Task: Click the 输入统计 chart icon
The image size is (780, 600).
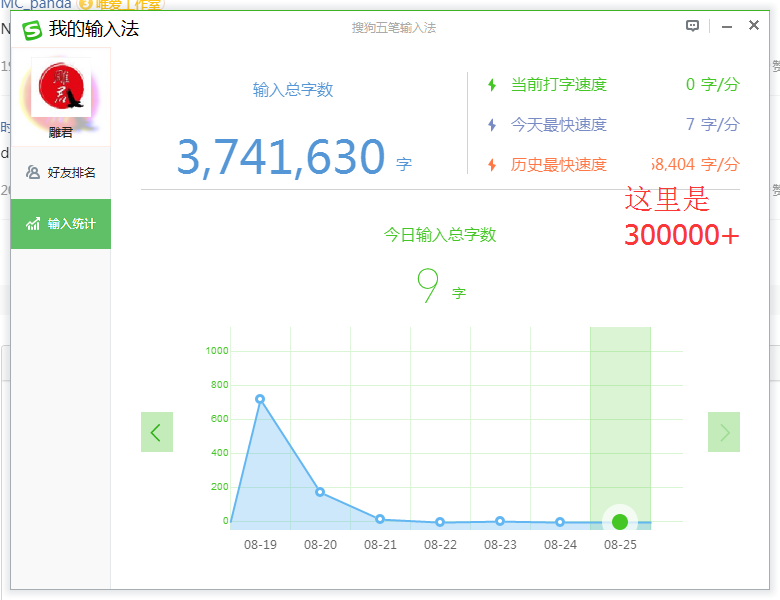Action: pos(33,224)
